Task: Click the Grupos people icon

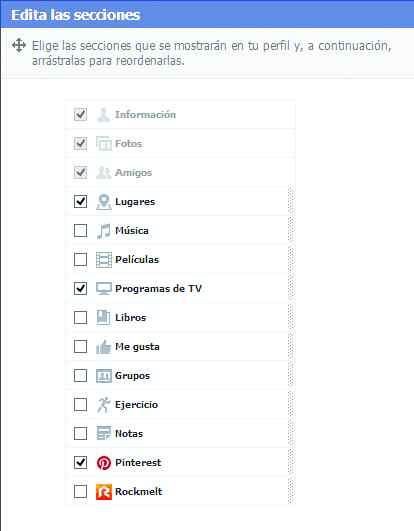Action: 104,376
